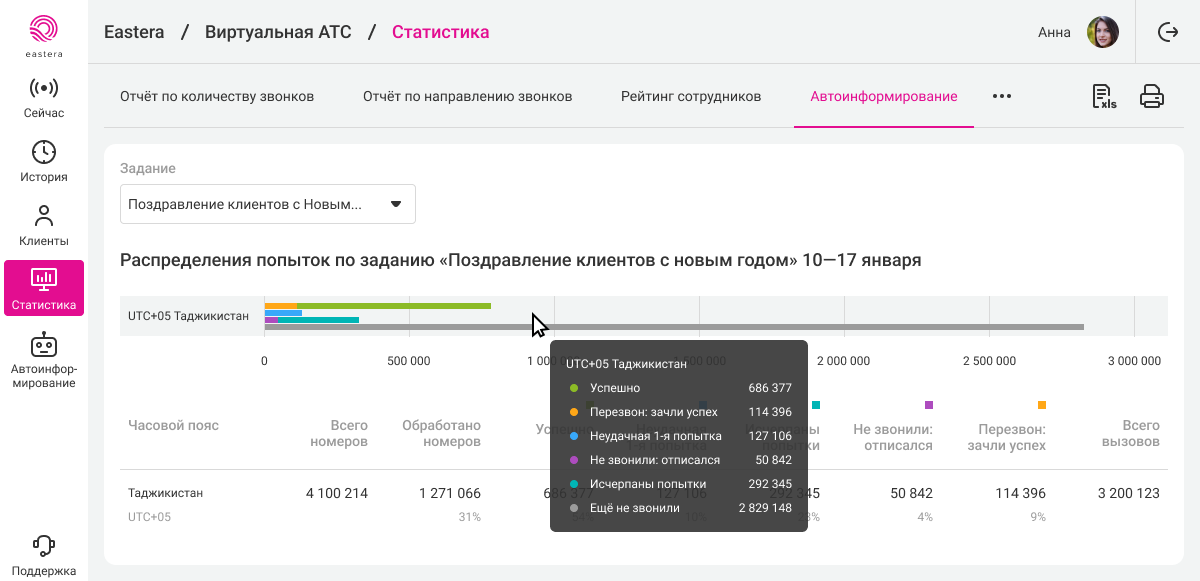Switch to Отчёт по количеству звонков tab
Screen dimensions: 1200x581
217,97
